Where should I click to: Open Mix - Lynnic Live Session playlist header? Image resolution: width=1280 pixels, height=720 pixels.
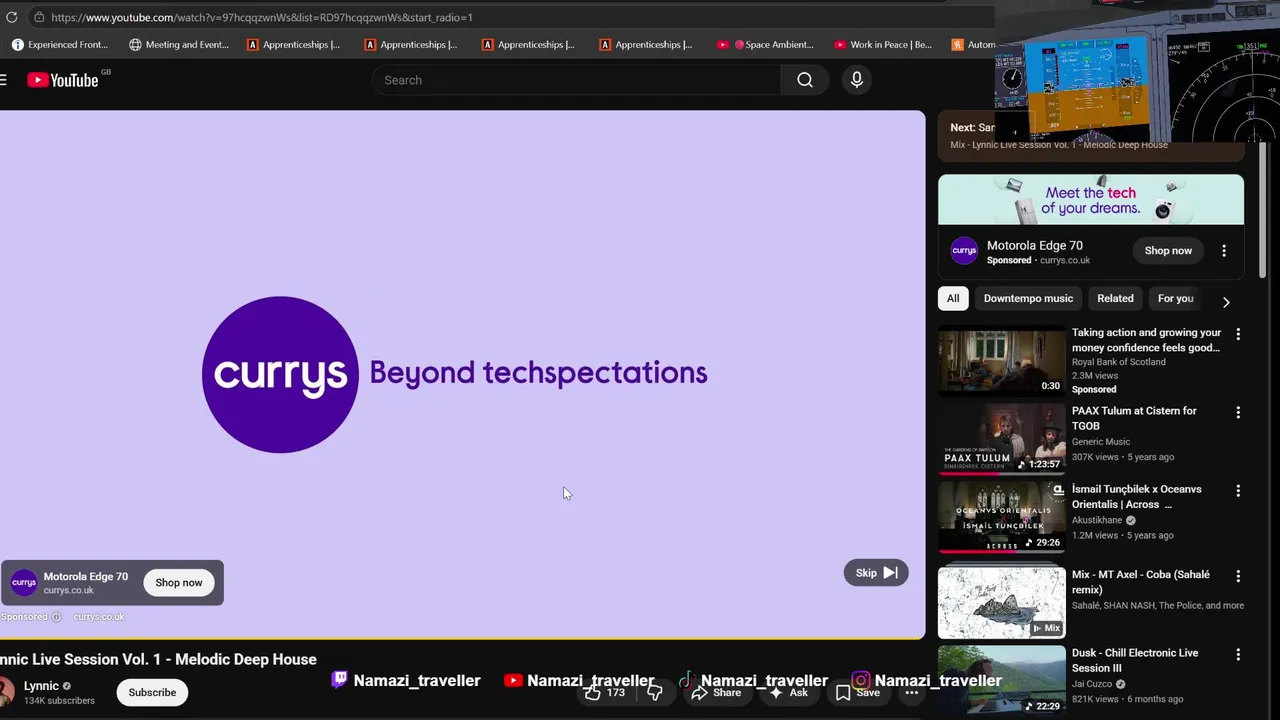tap(1091, 136)
